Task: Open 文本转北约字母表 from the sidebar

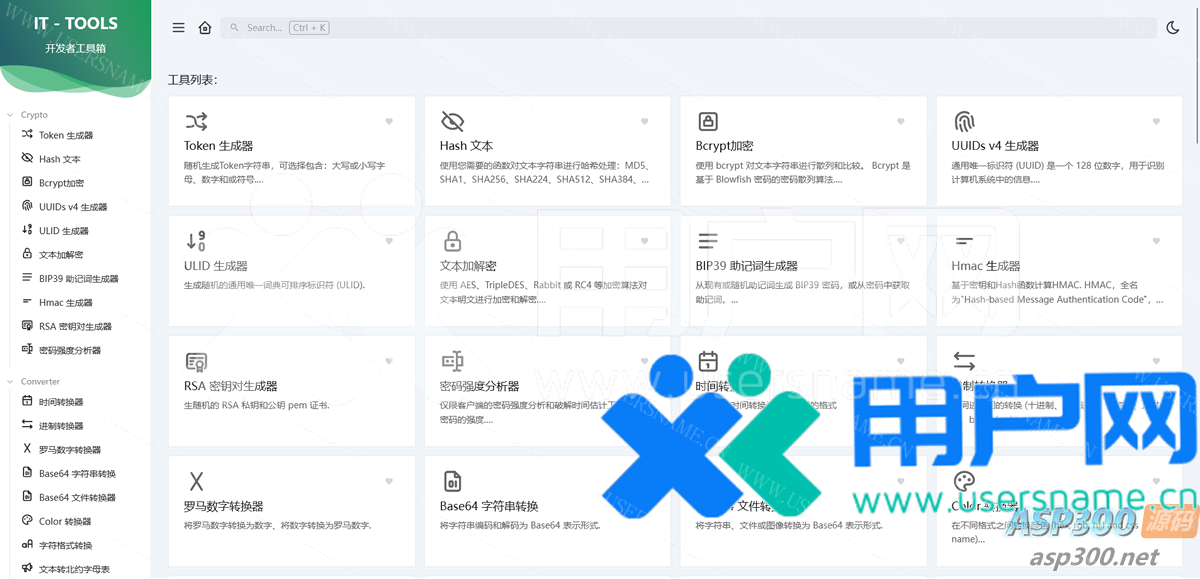Action: [75, 569]
